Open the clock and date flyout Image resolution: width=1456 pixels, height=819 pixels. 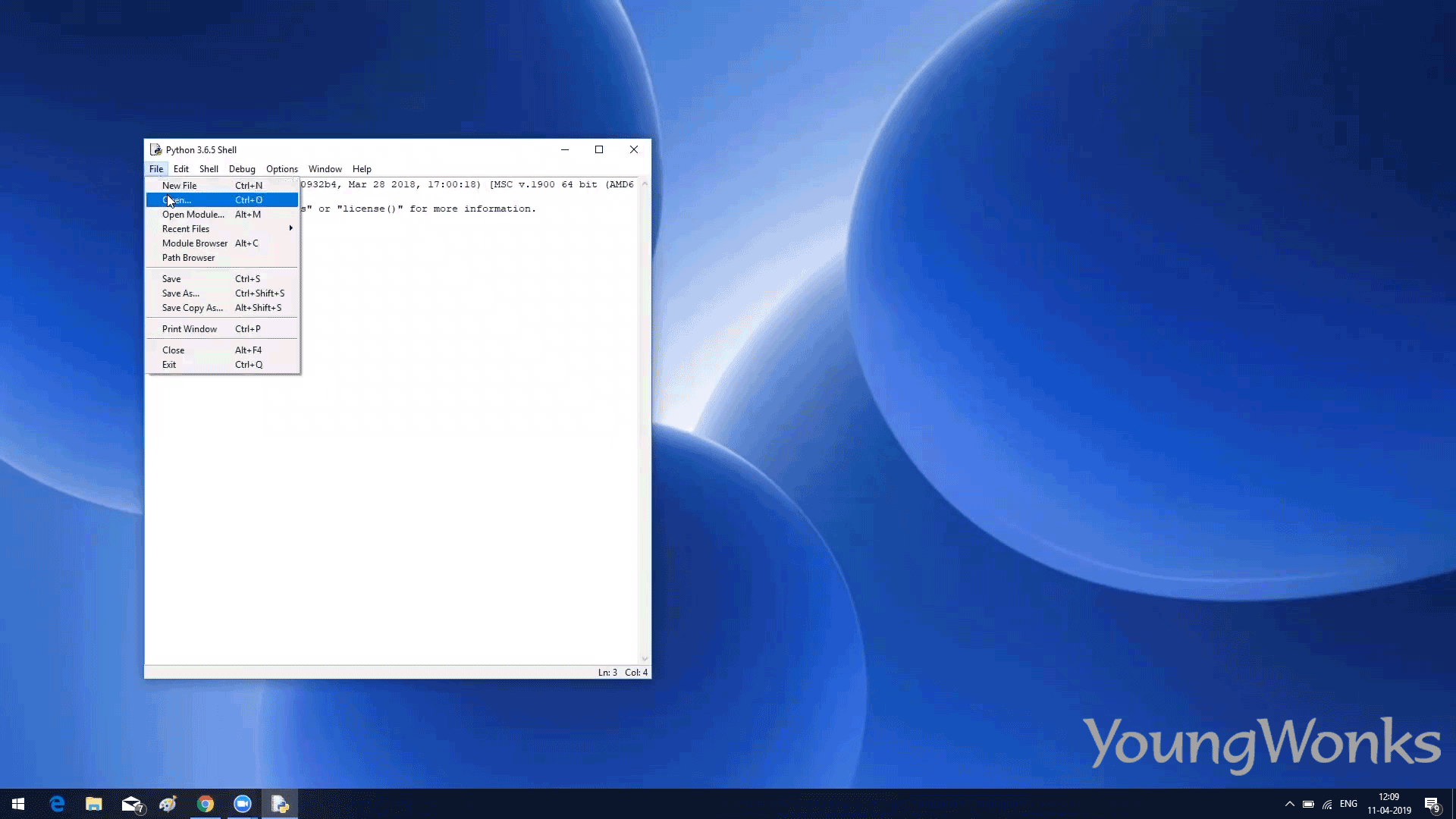pos(1389,804)
